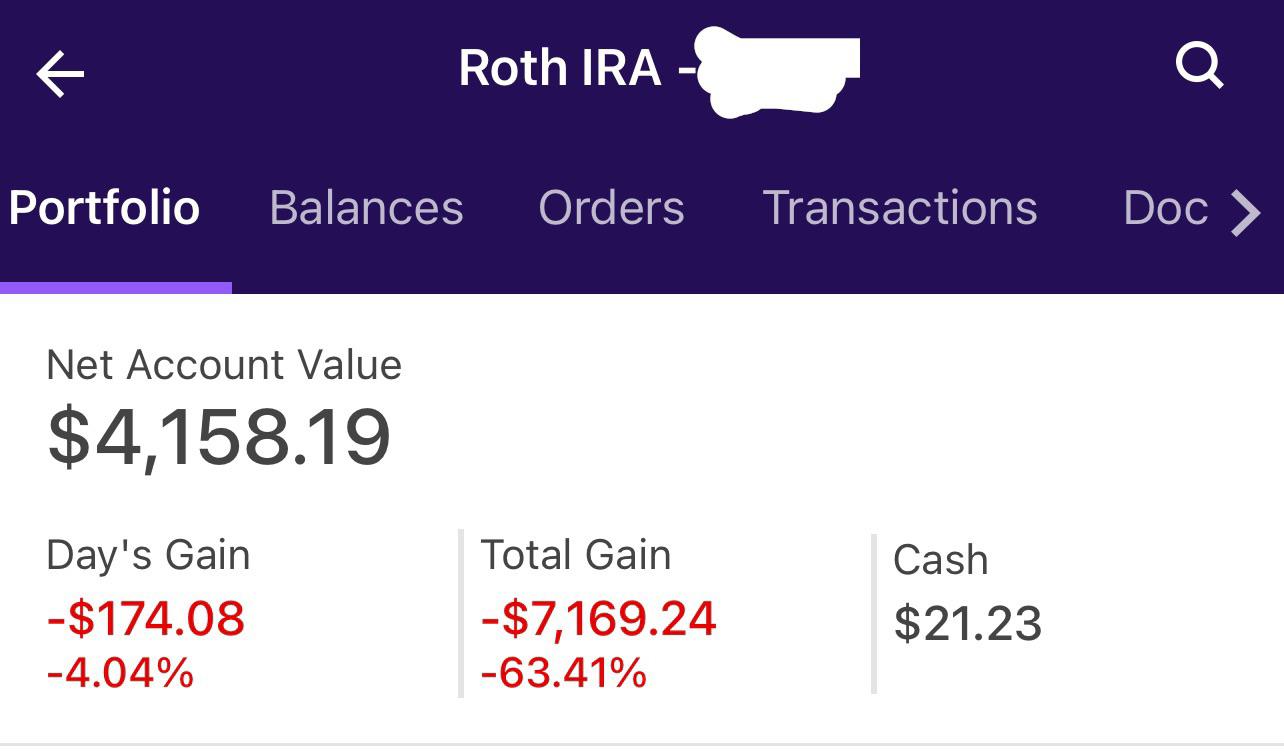Switch to the Balances tab
The image size is (1284, 756).
click(x=366, y=208)
